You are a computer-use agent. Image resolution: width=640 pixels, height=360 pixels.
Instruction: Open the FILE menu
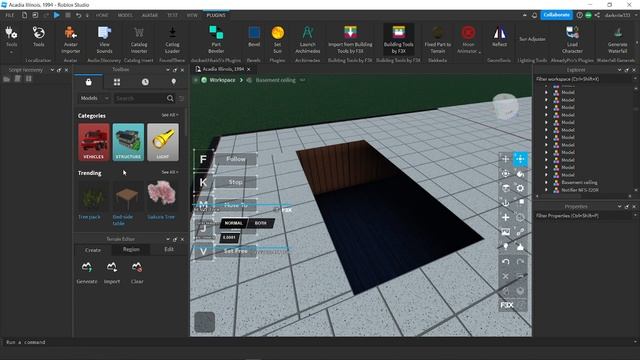pyautogui.click(x=9, y=15)
